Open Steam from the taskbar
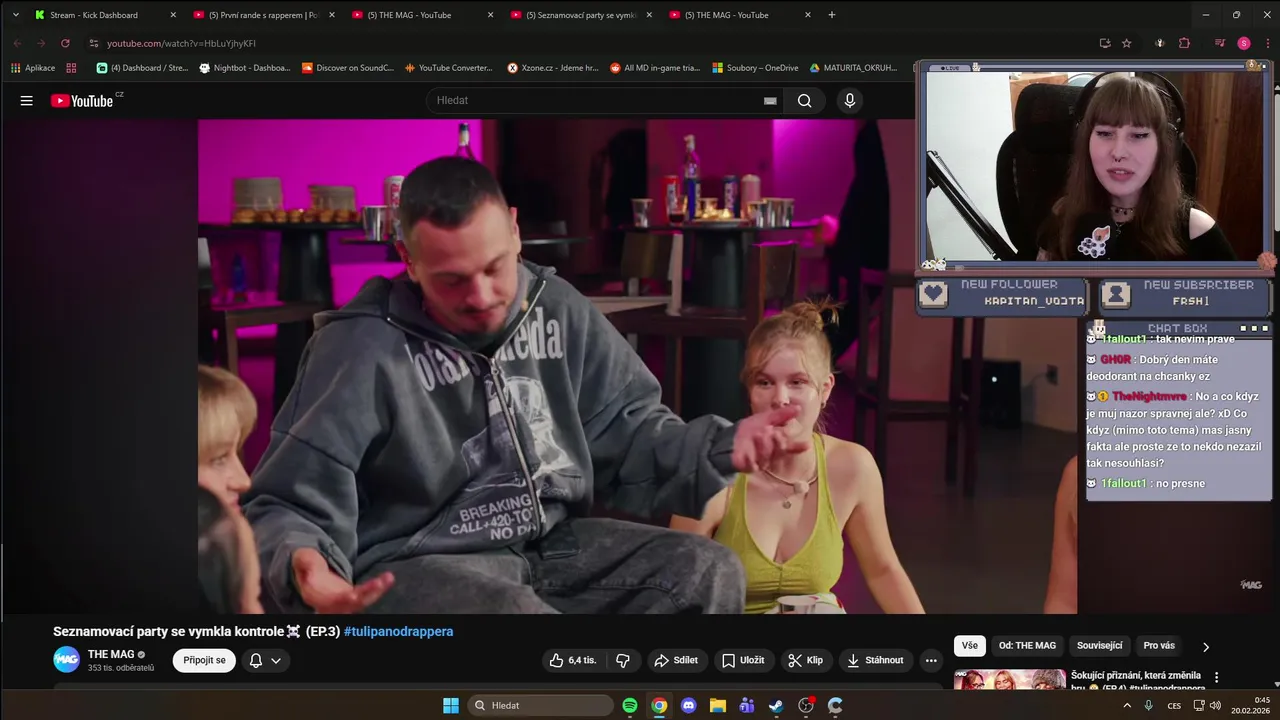The width and height of the screenshot is (1280, 720). click(776, 705)
